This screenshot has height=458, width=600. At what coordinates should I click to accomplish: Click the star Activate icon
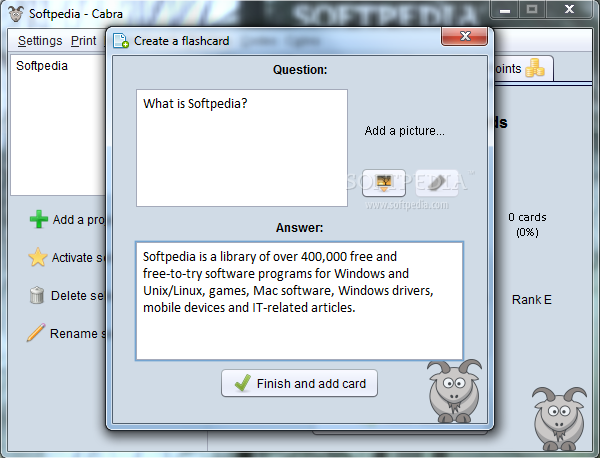pos(38,257)
